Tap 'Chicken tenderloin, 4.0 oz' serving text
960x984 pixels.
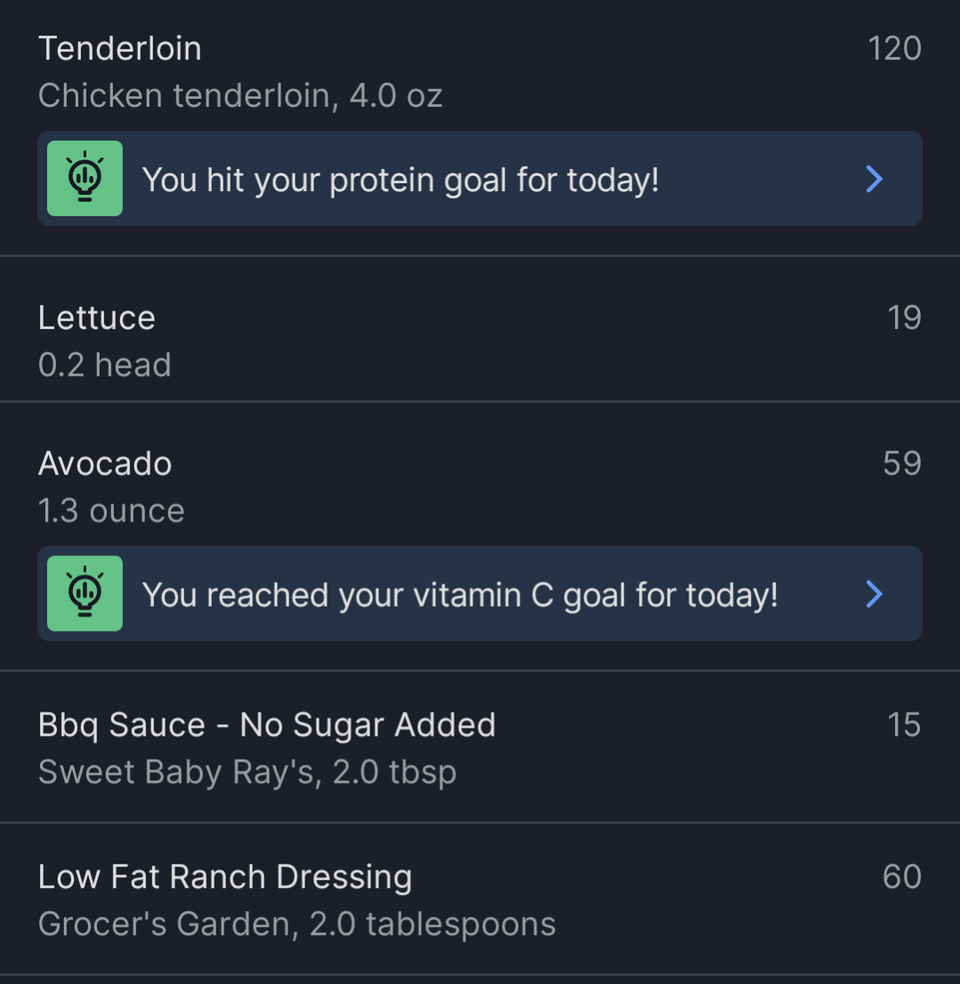(x=240, y=95)
